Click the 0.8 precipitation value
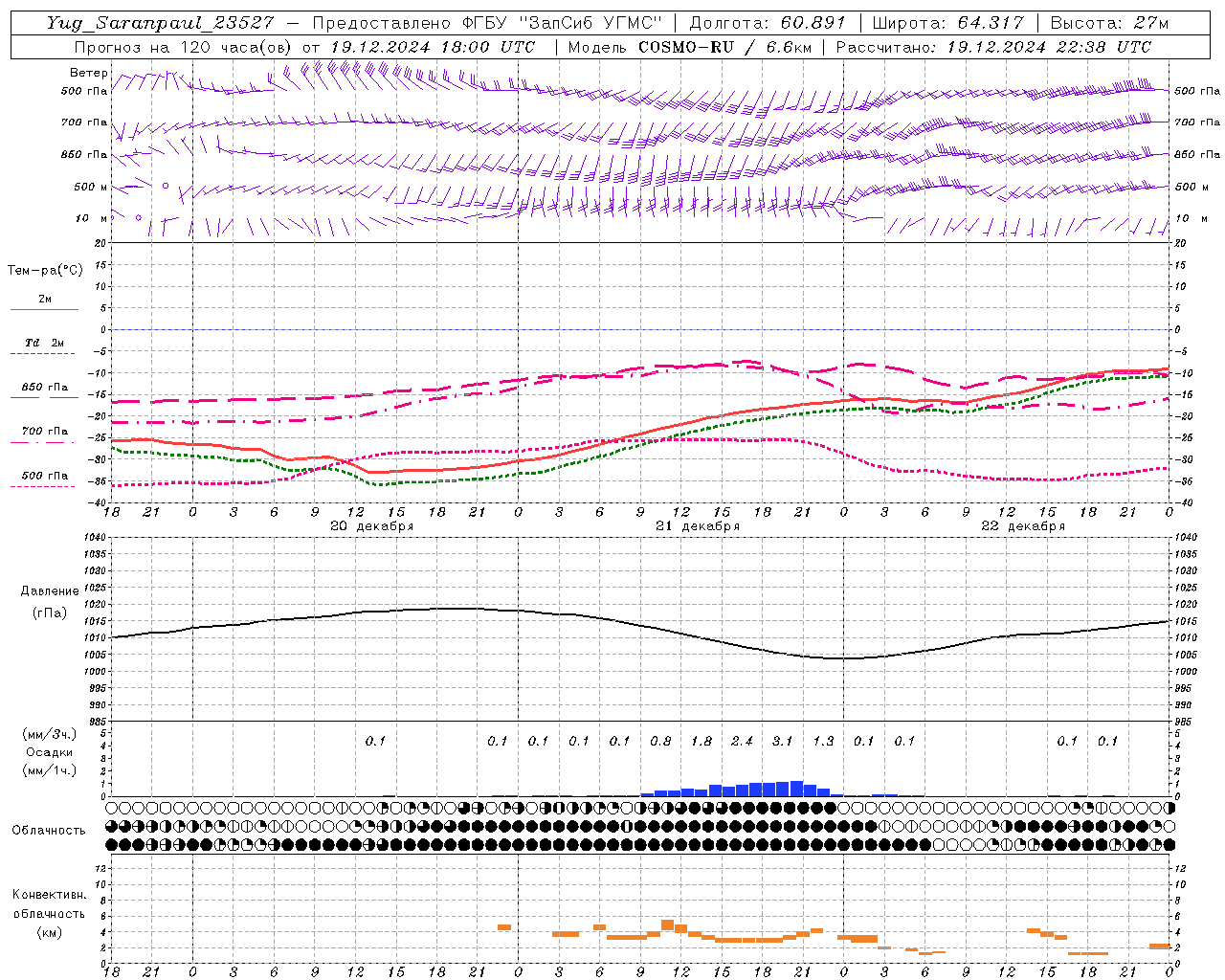The width and height of the screenshot is (1225, 980). [660, 741]
